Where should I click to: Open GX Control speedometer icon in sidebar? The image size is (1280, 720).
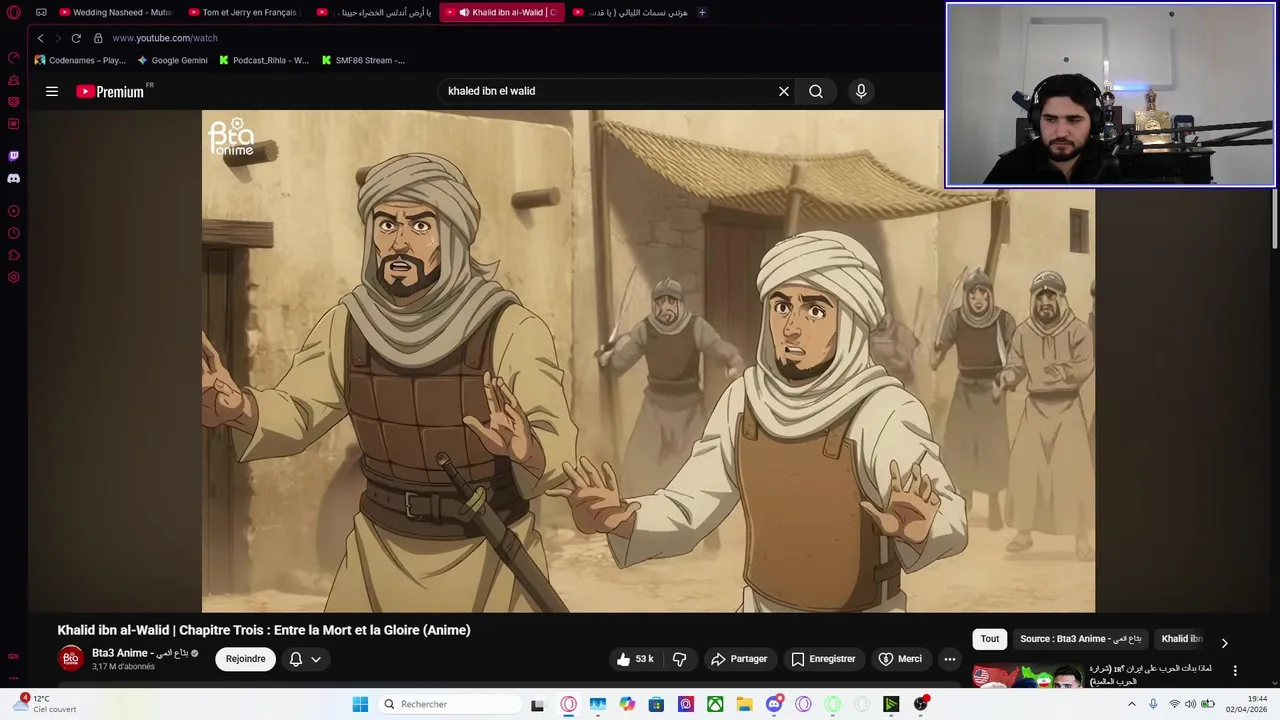[14, 58]
